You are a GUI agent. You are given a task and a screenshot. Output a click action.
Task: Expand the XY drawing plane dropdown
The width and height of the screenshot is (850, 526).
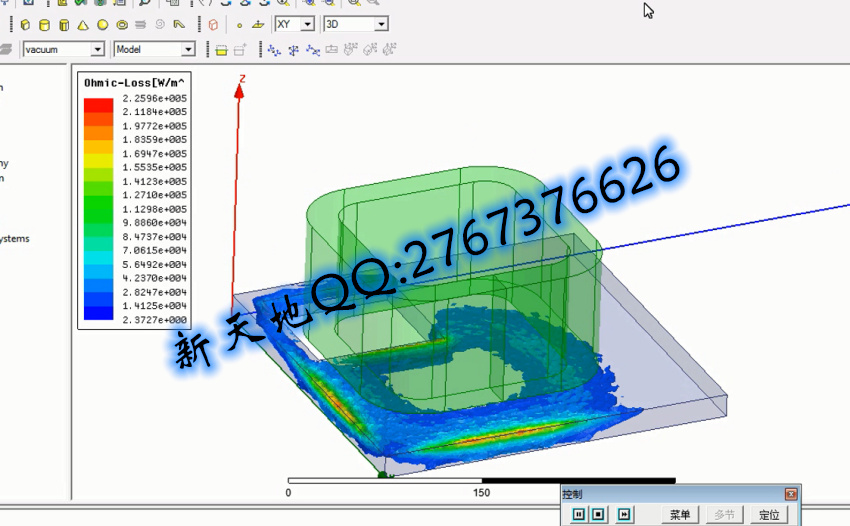pyautogui.click(x=307, y=23)
